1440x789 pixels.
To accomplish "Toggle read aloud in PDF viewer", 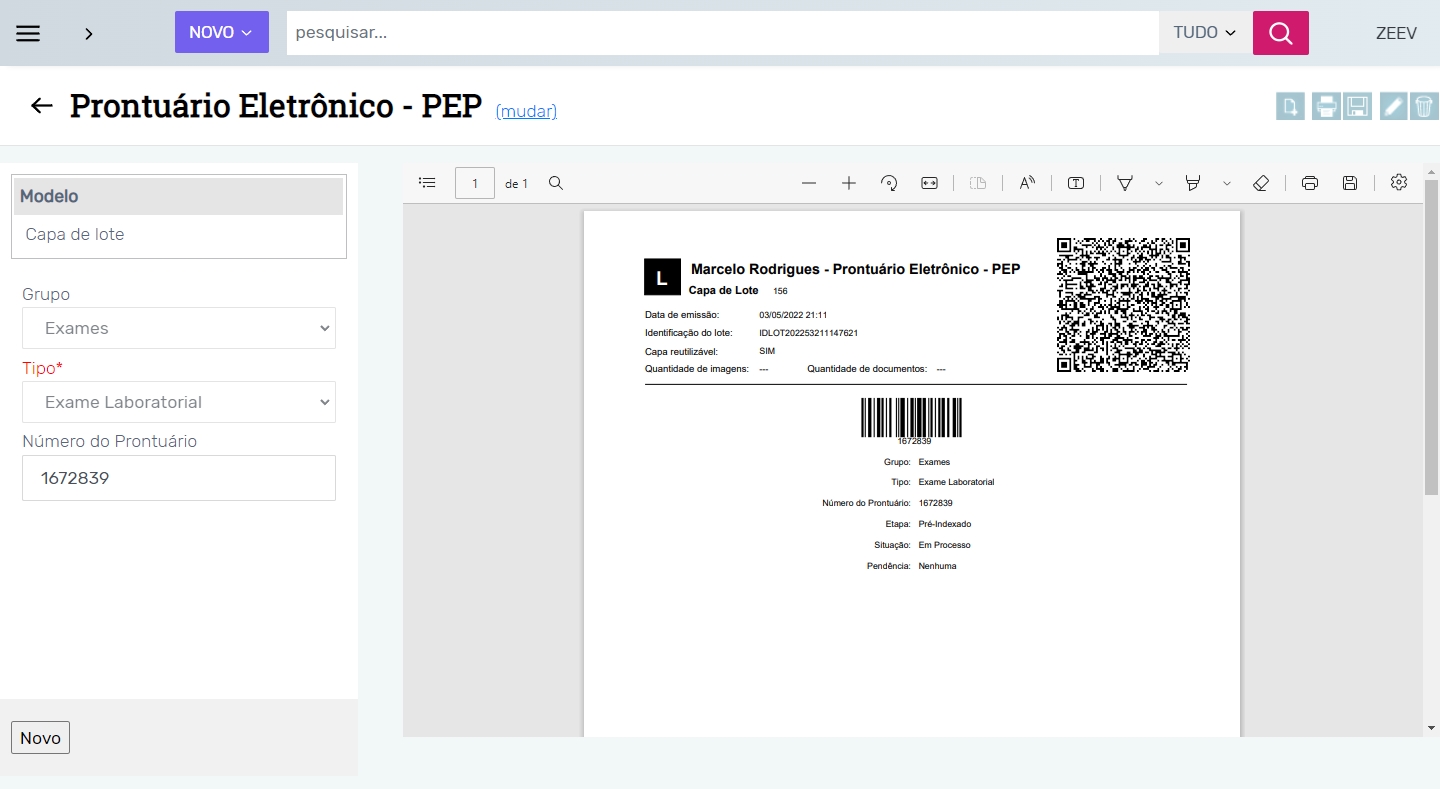I will click(1027, 183).
